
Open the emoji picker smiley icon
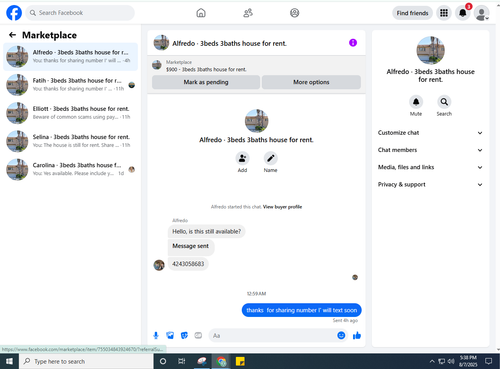click(341, 335)
